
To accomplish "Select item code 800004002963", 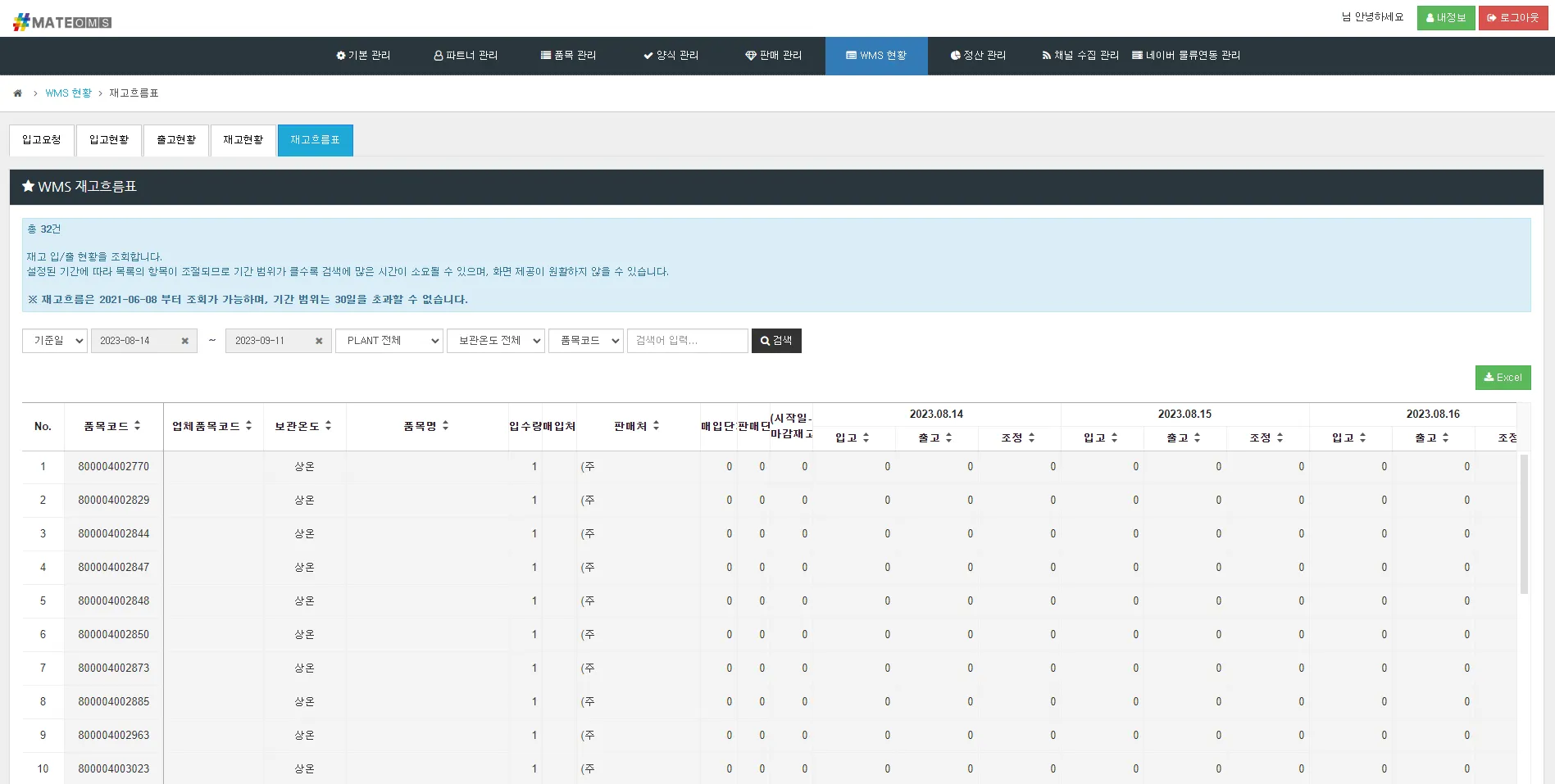I will click(114, 736).
